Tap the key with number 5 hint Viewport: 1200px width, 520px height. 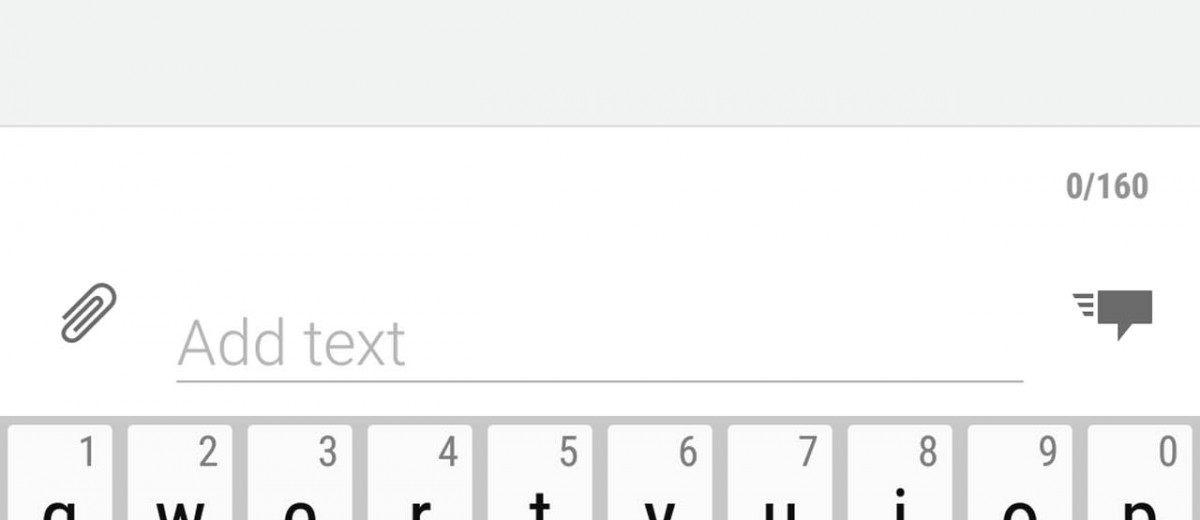[x=540, y=473]
